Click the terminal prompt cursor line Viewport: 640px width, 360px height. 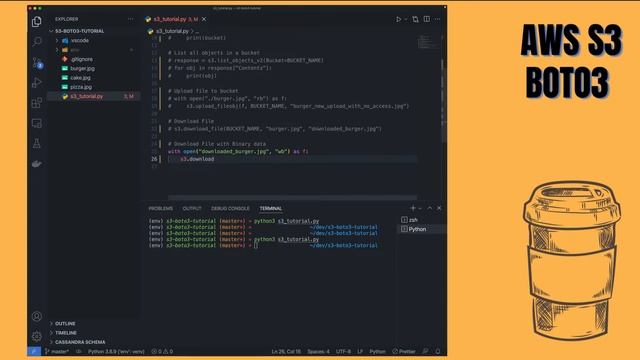263,245
